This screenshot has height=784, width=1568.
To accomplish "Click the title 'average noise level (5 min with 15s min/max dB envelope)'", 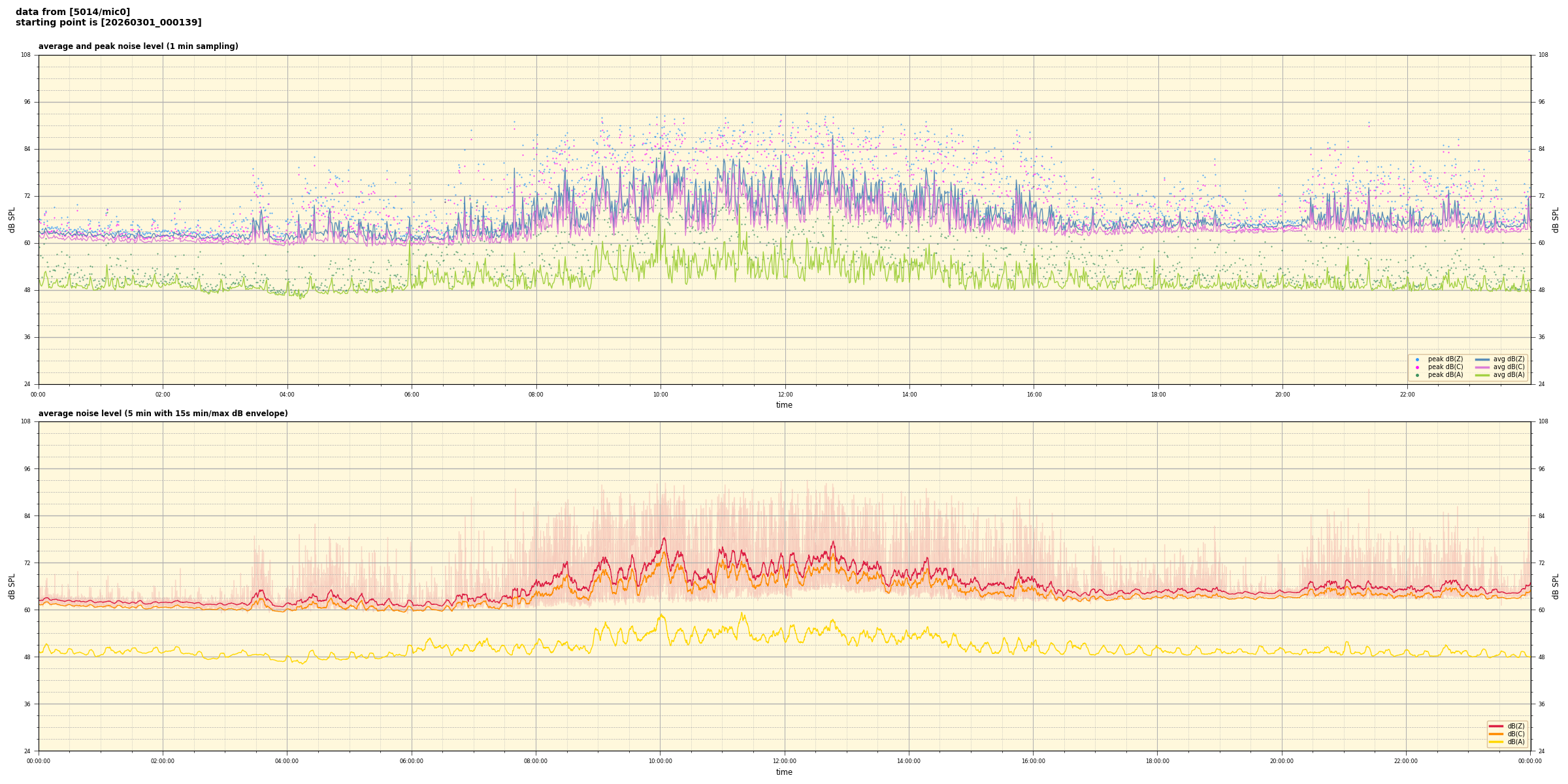I will 163,414.
